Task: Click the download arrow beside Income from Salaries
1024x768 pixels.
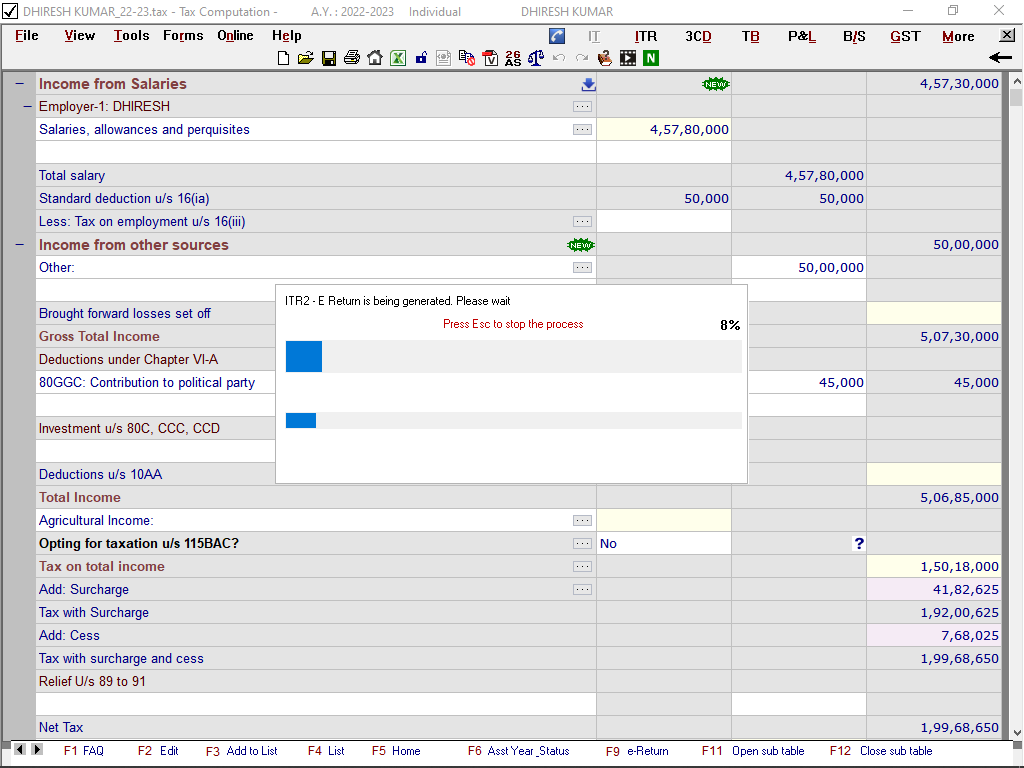Action: pos(588,84)
